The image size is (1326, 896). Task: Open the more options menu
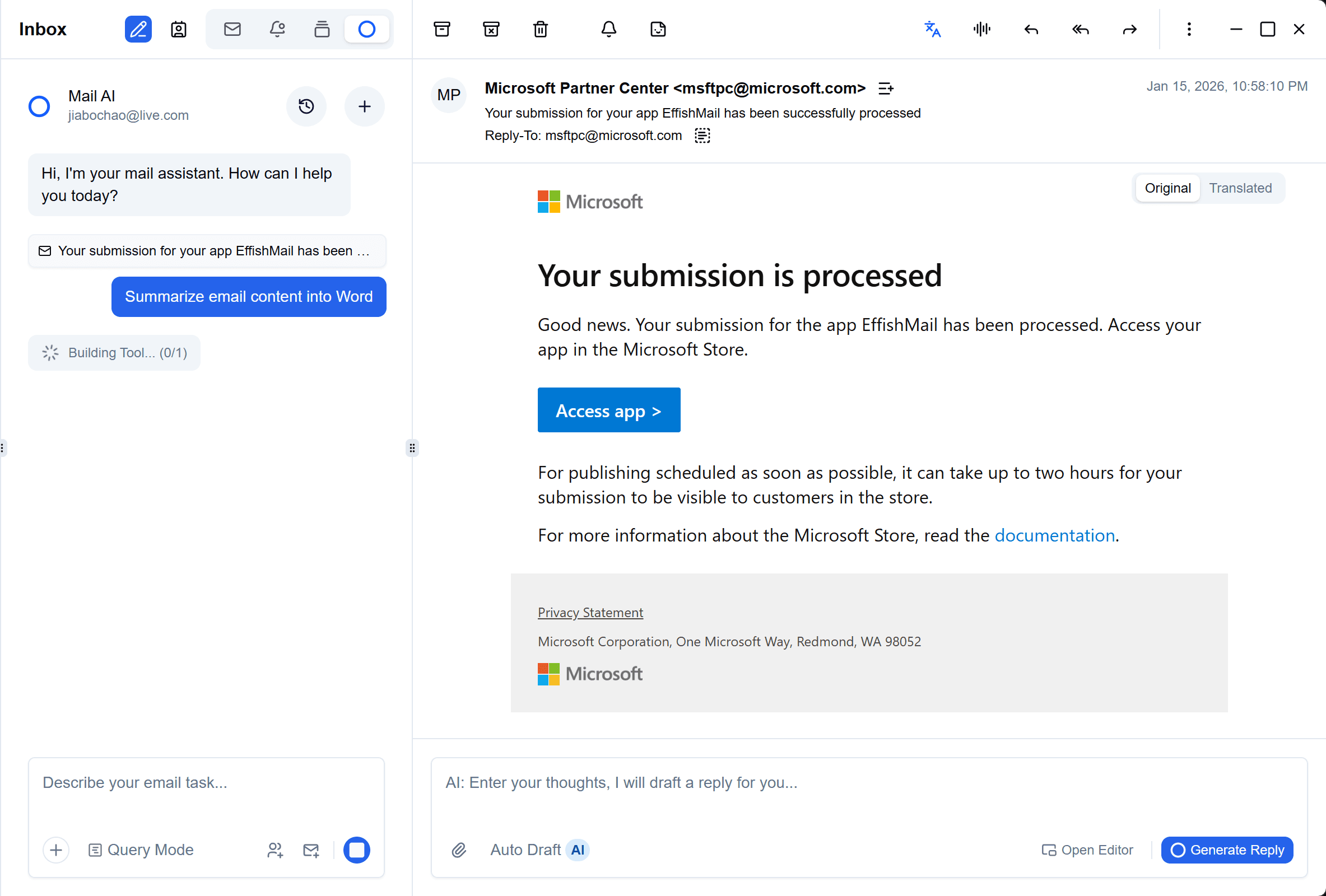tap(1189, 29)
